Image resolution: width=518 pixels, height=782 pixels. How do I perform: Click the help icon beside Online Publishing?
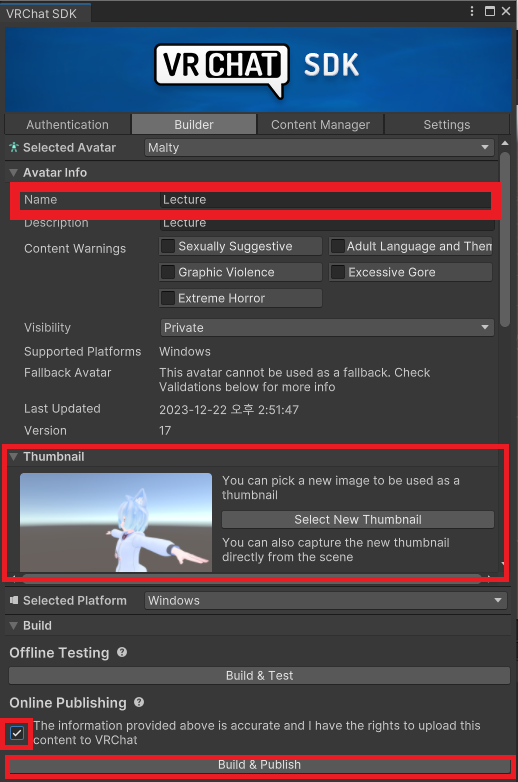(x=139, y=702)
